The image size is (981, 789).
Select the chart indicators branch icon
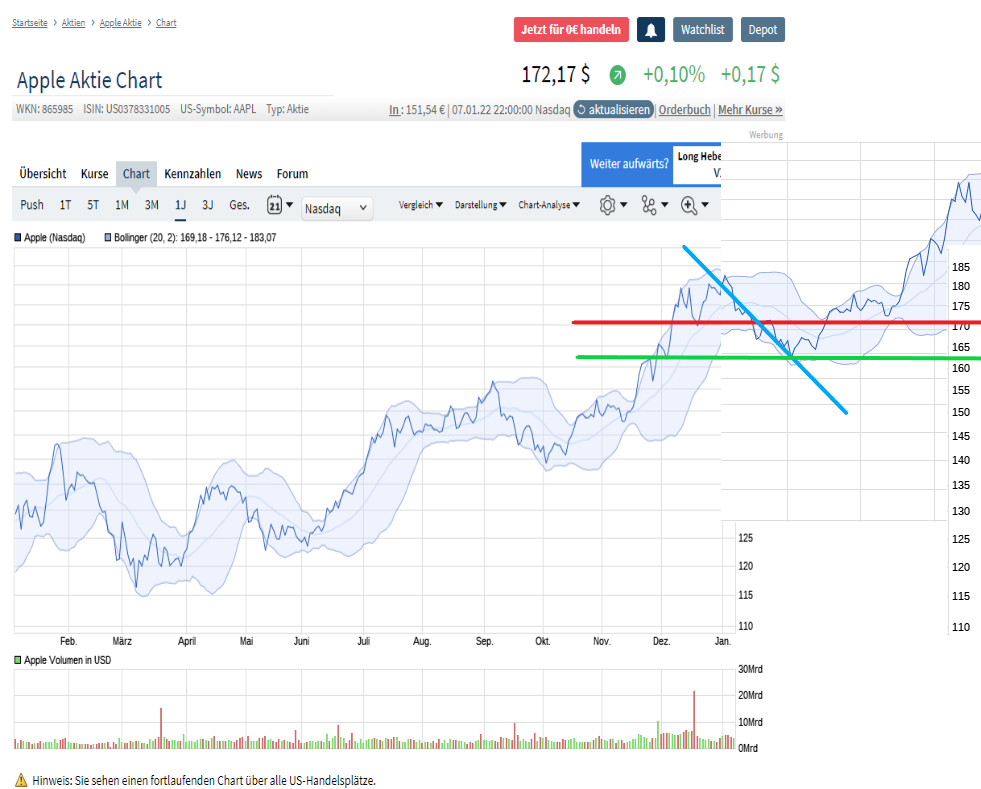[650, 204]
